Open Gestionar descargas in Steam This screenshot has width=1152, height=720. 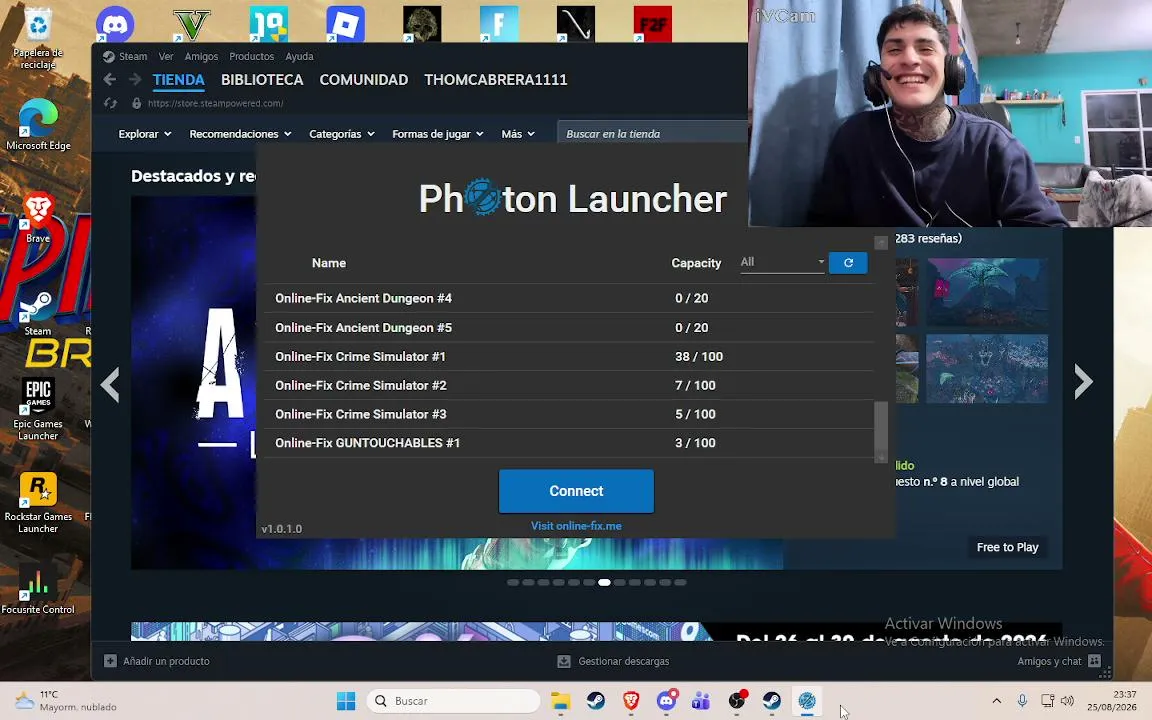613,661
